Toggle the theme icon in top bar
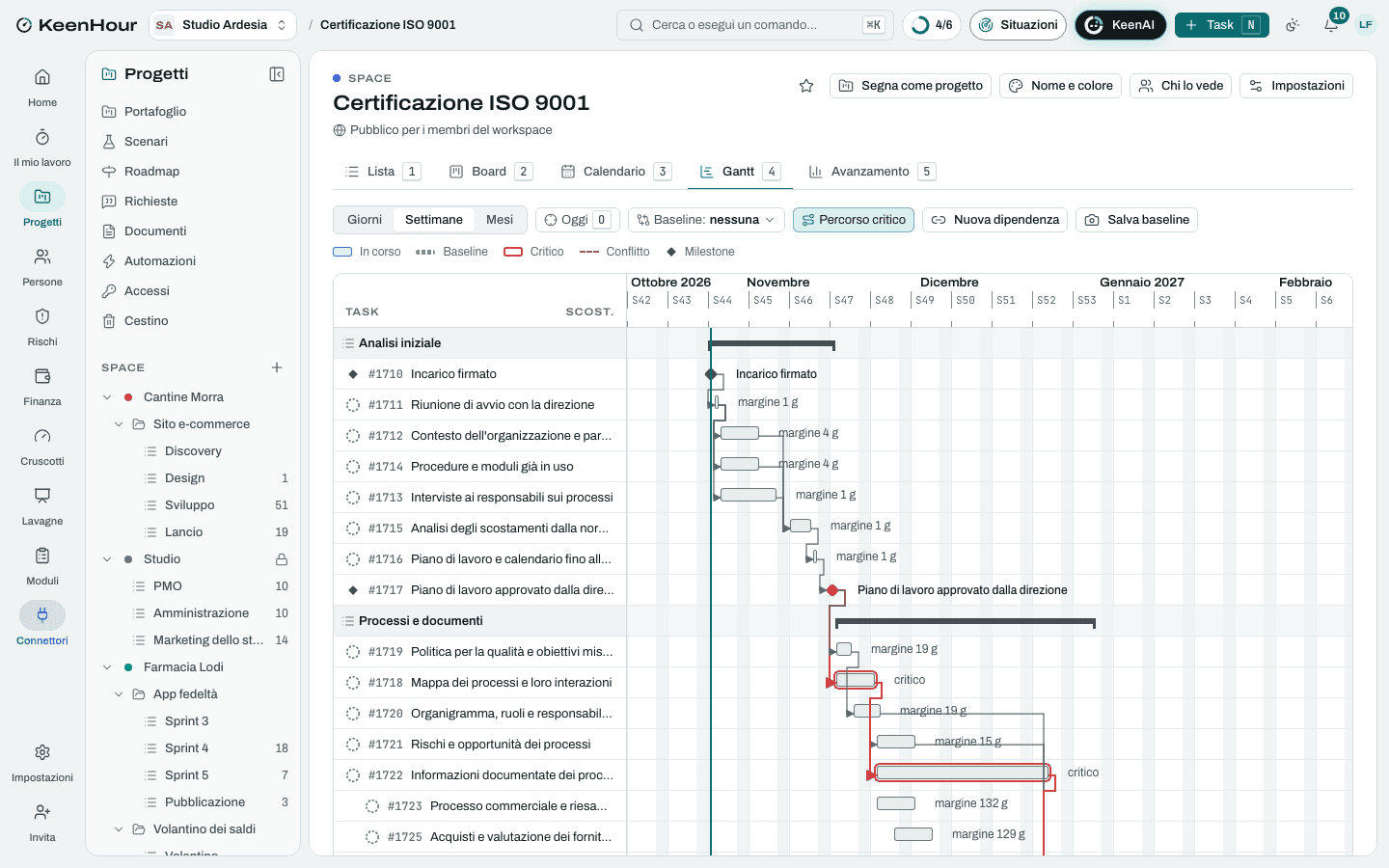1389x868 pixels. click(1293, 25)
